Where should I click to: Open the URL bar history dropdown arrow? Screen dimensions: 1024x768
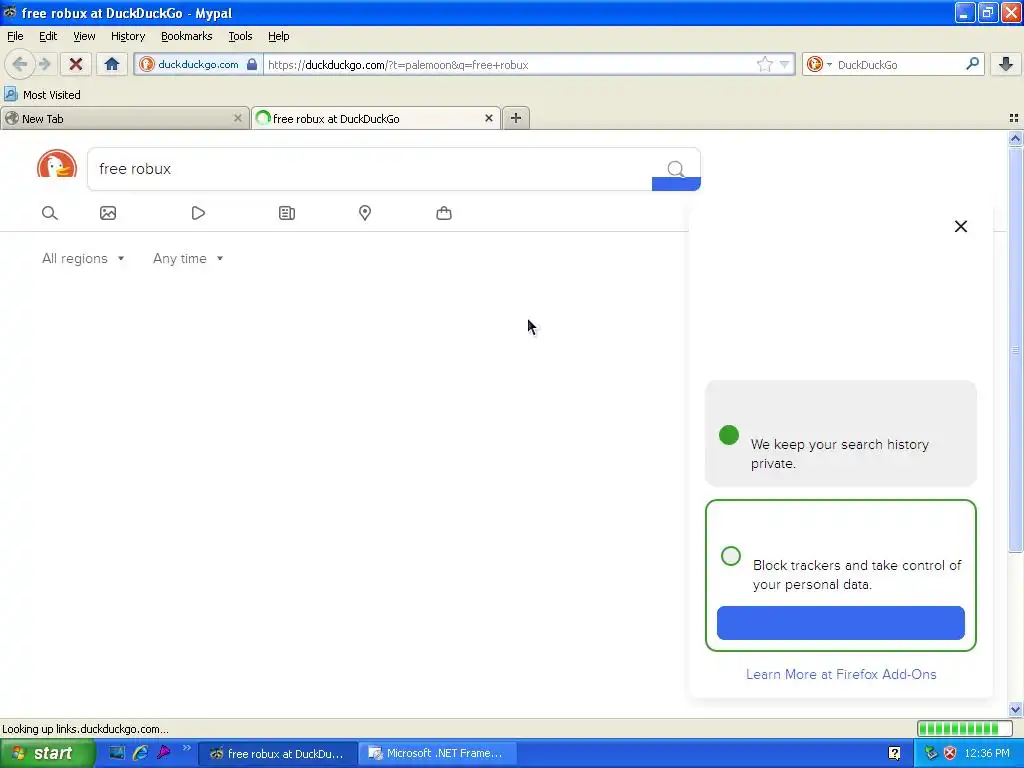coord(784,64)
